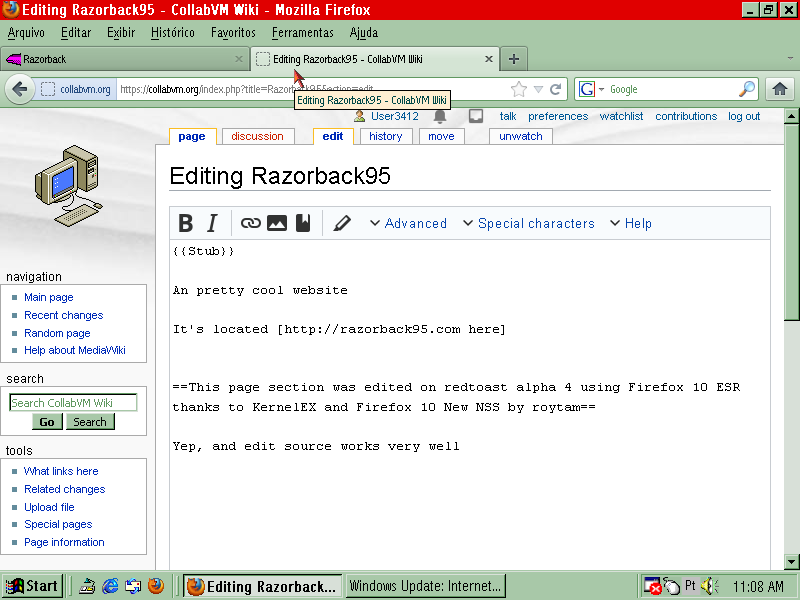The width and height of the screenshot is (800, 600).
Task: Click the pencil signature icon in the toolbar
Action: coord(342,223)
